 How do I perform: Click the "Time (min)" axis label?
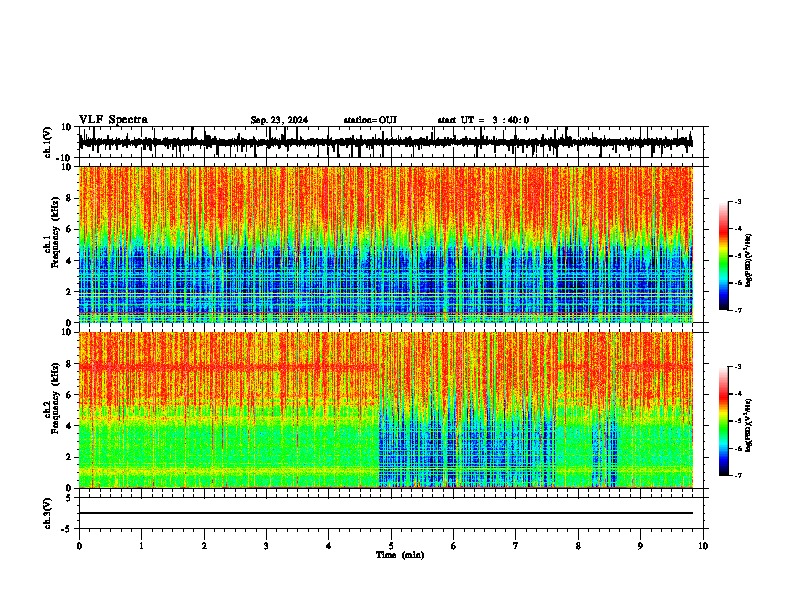[x=400, y=555]
